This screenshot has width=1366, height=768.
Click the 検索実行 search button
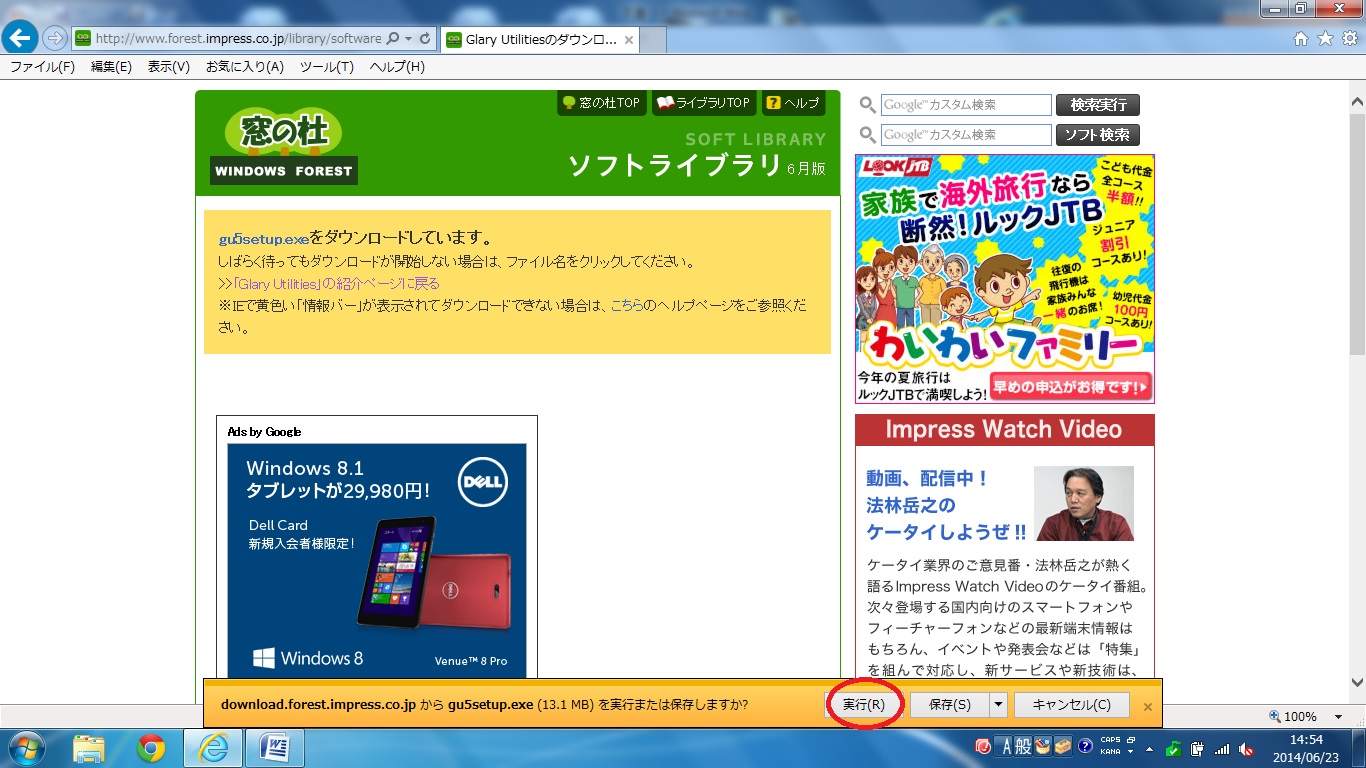[1098, 105]
